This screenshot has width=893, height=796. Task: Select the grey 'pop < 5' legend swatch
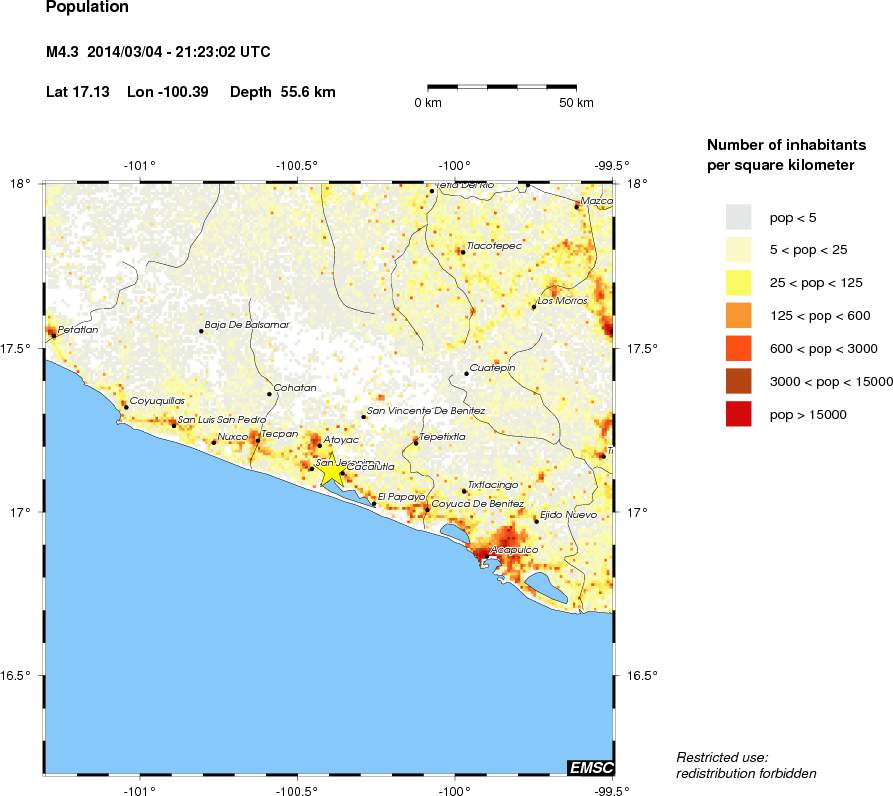(x=738, y=217)
